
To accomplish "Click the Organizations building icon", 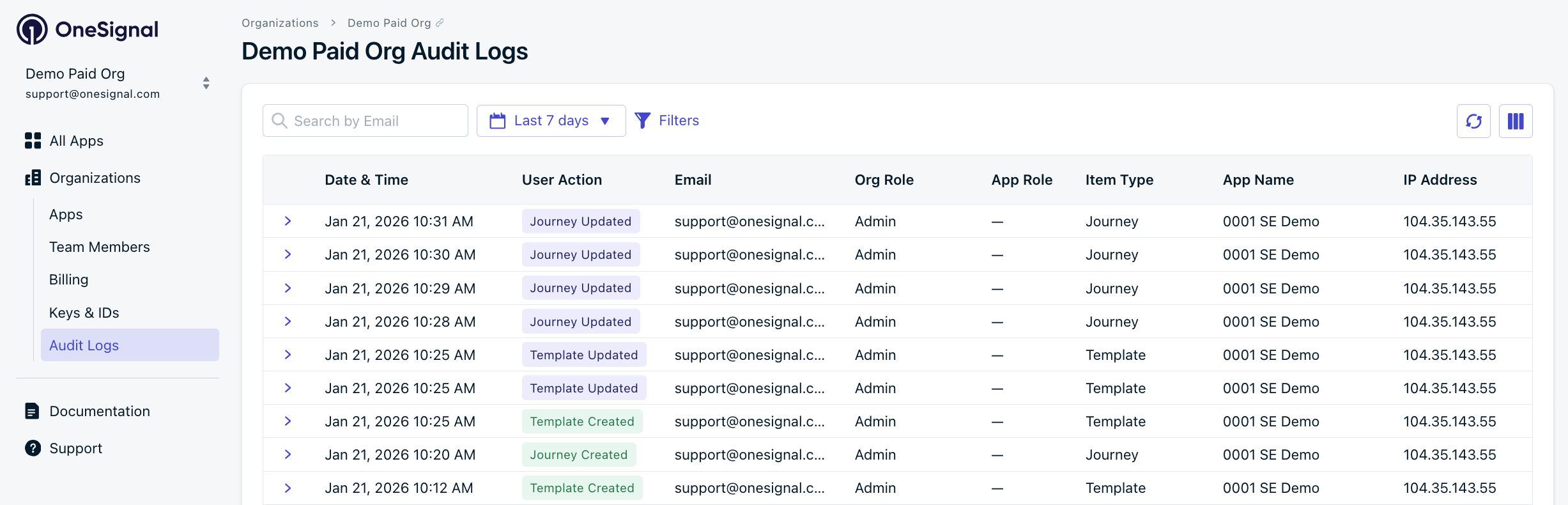I will pyautogui.click(x=33, y=178).
